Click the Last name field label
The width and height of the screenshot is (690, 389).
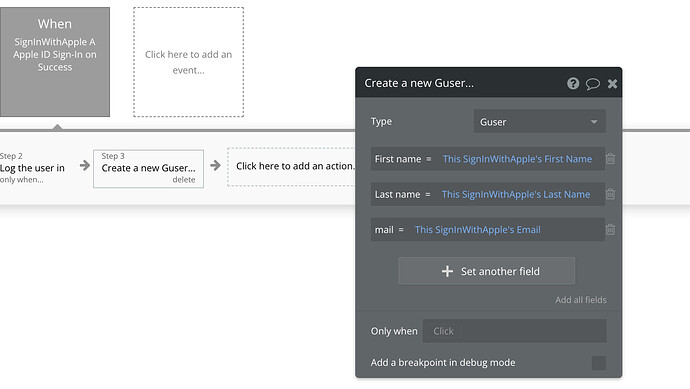click(x=397, y=194)
